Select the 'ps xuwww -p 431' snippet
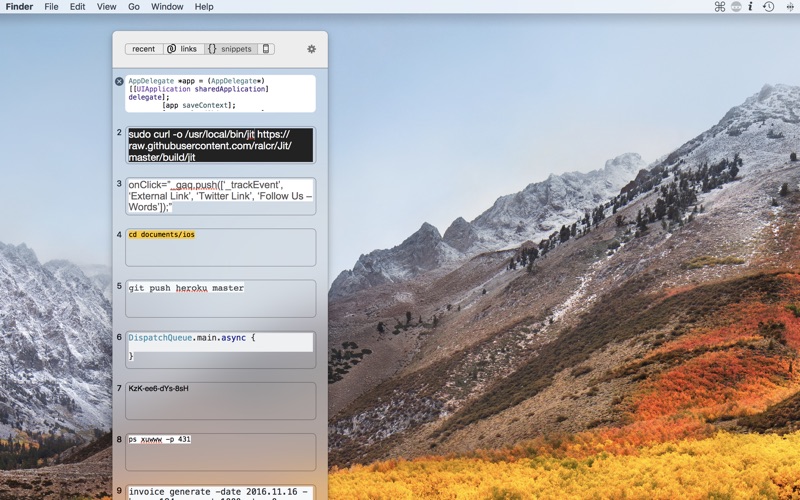 point(220,452)
